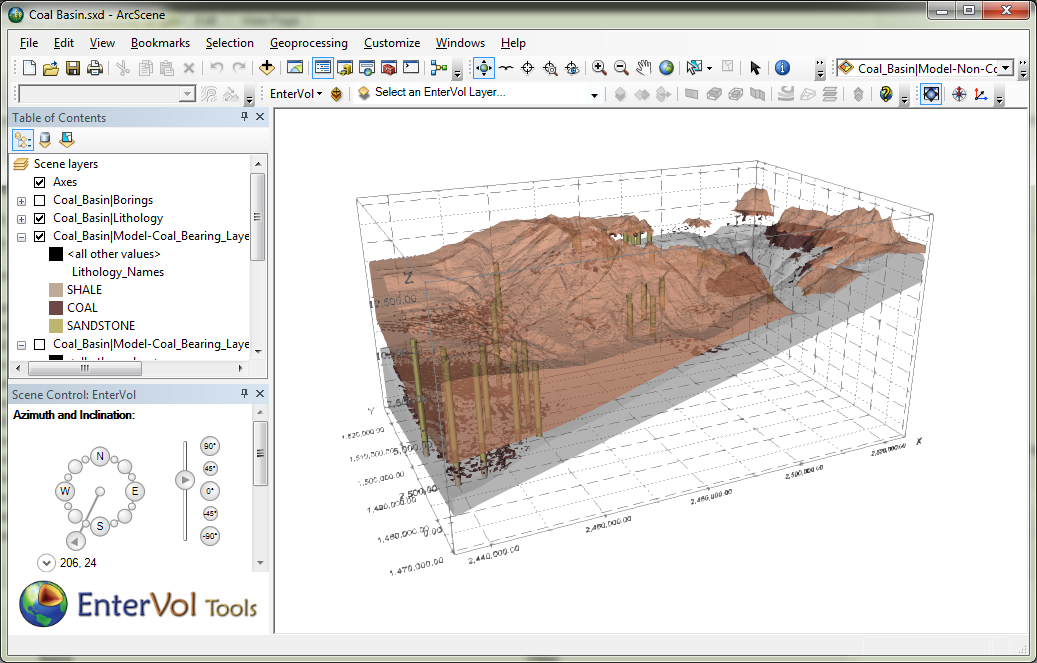Select the Pan hand tool
The height and width of the screenshot is (663, 1037).
click(x=643, y=67)
